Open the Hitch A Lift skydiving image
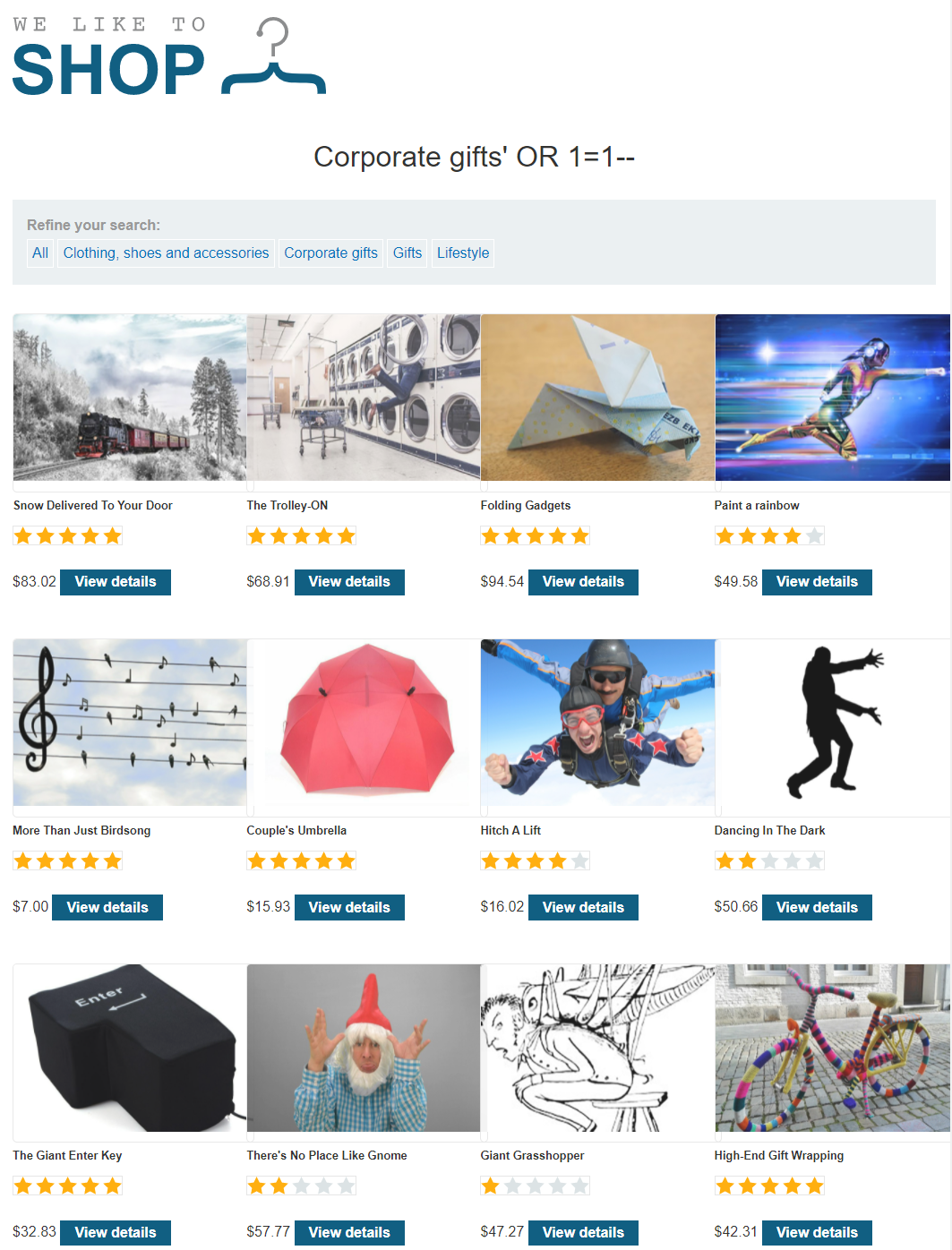The image size is (952, 1250). 597,723
